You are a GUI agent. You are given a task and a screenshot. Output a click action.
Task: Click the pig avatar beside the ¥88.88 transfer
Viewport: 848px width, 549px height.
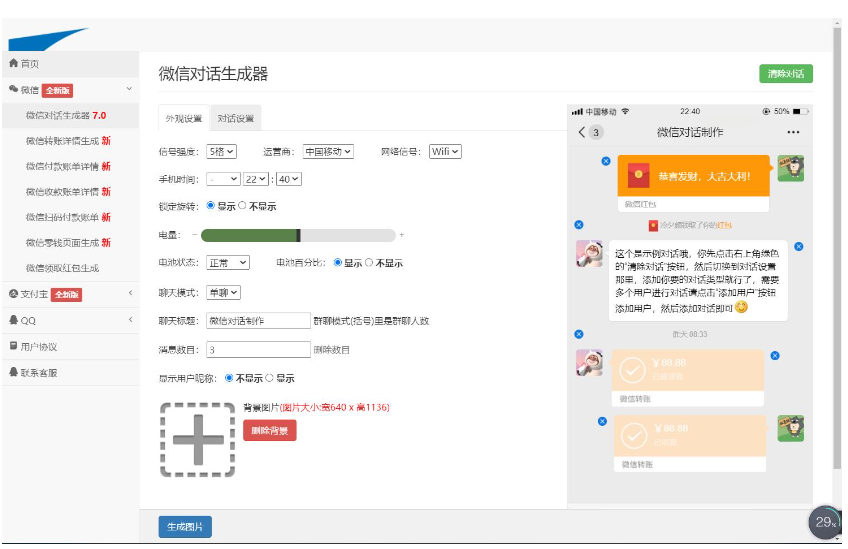(589, 362)
